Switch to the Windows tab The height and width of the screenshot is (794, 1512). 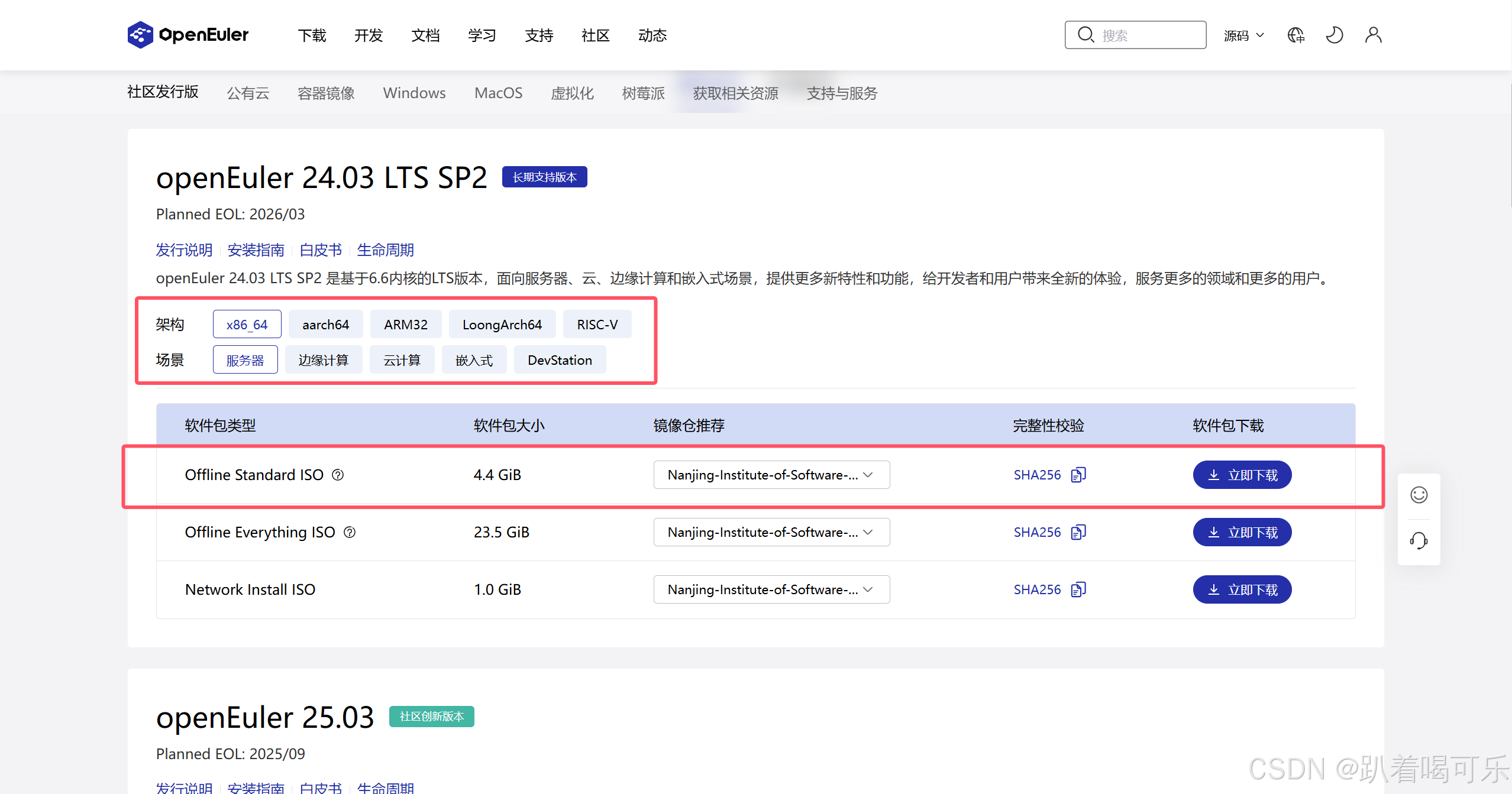(x=413, y=93)
